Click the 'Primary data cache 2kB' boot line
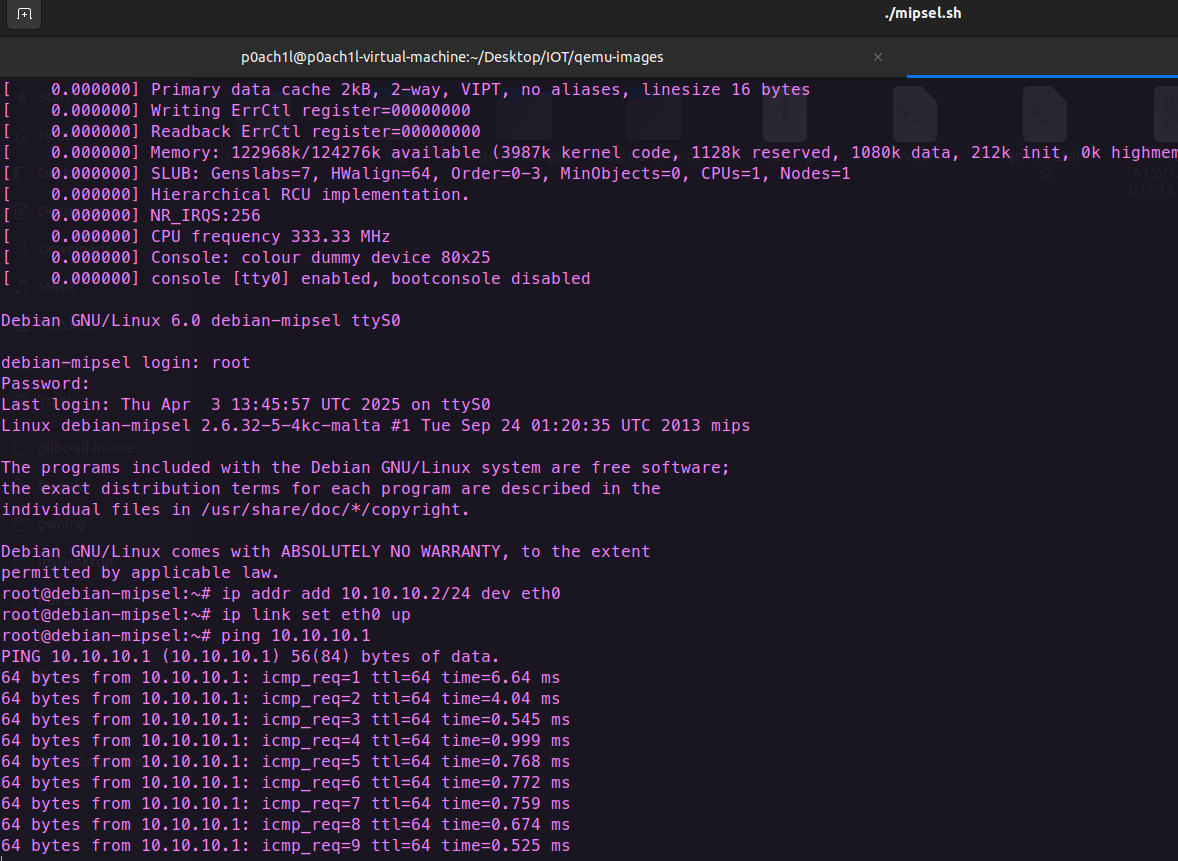 point(406,89)
